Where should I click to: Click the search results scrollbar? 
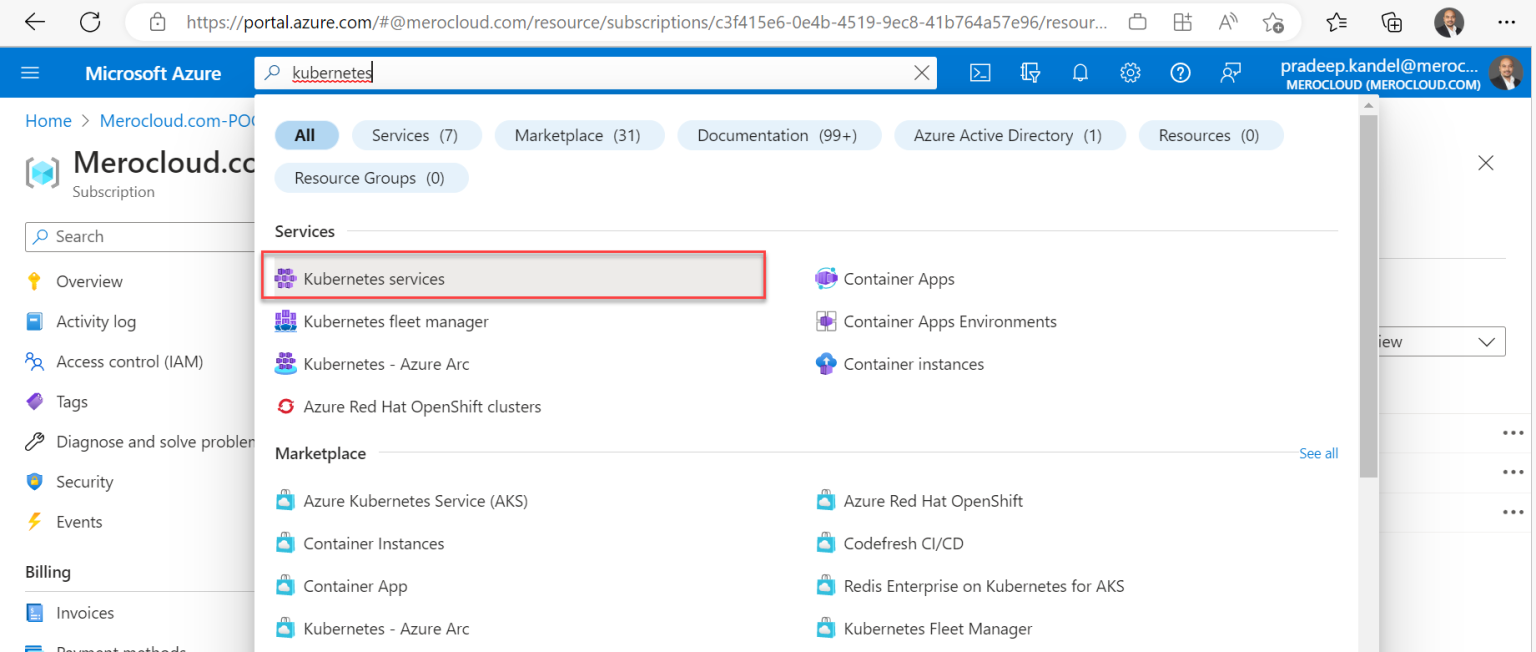[1368, 300]
